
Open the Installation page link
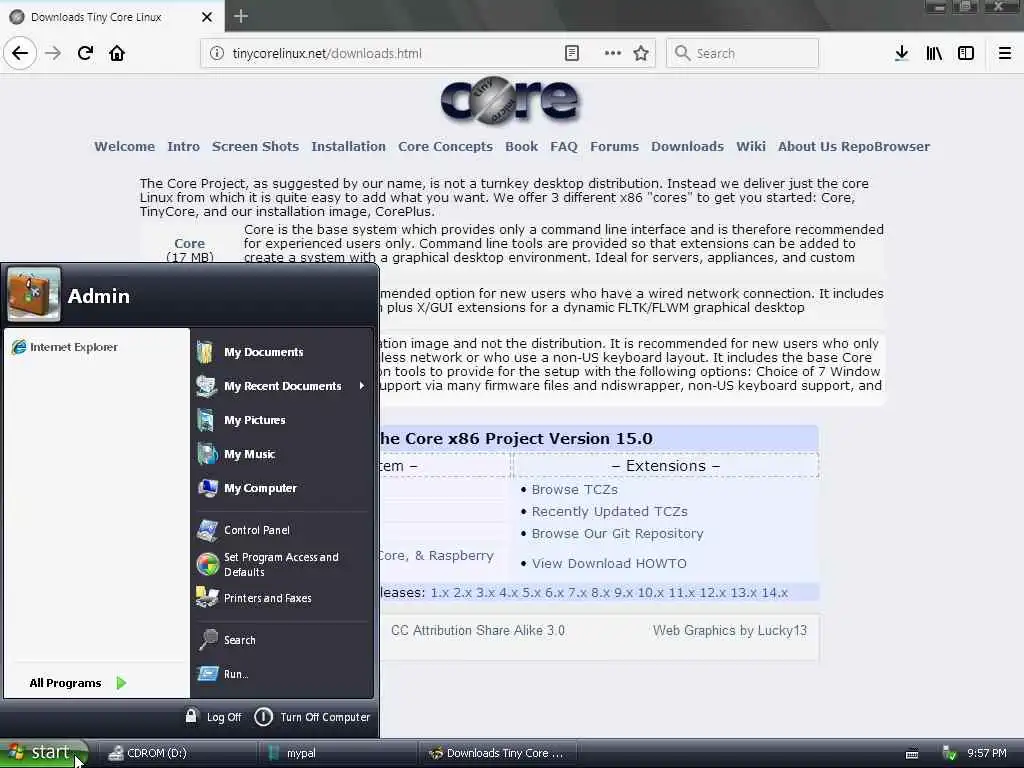pyautogui.click(x=348, y=146)
